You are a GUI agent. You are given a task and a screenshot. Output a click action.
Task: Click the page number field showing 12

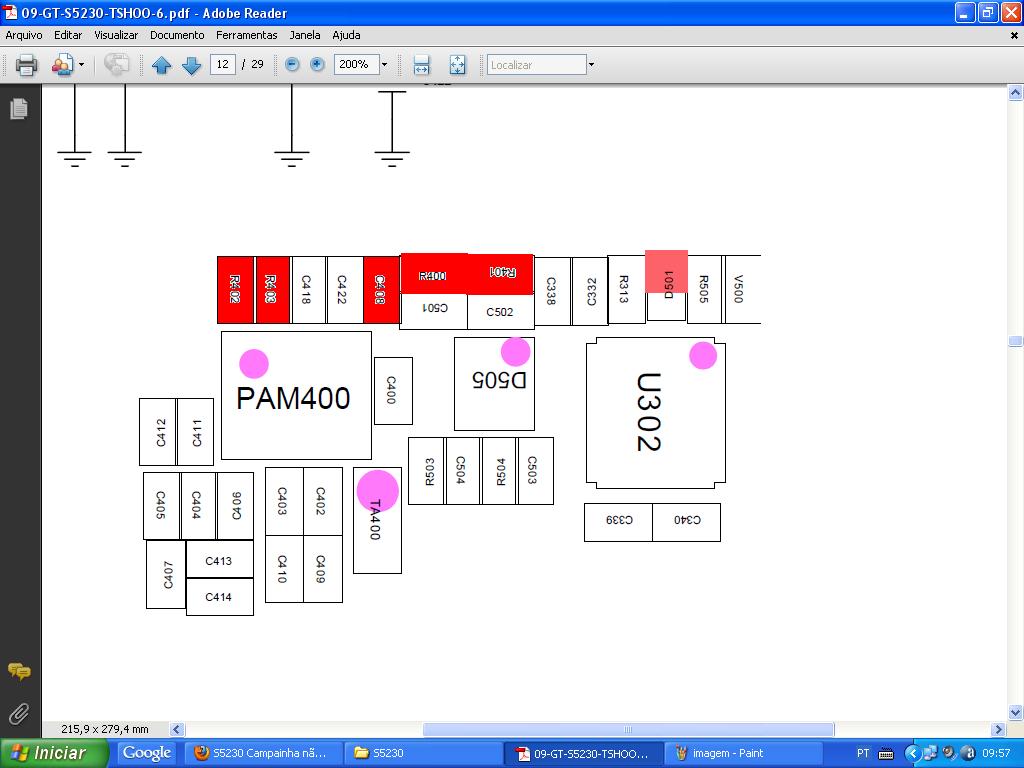223,64
